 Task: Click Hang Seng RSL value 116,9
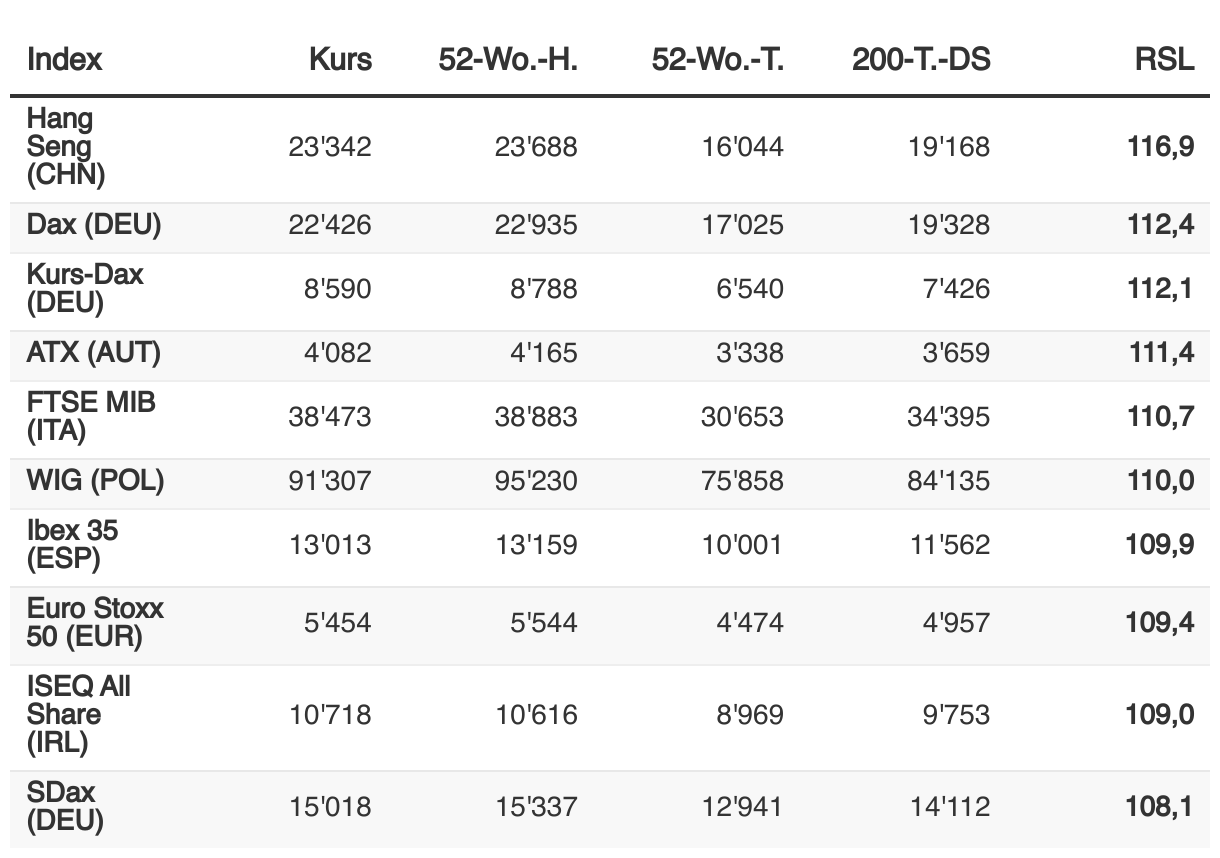[x=1160, y=147]
